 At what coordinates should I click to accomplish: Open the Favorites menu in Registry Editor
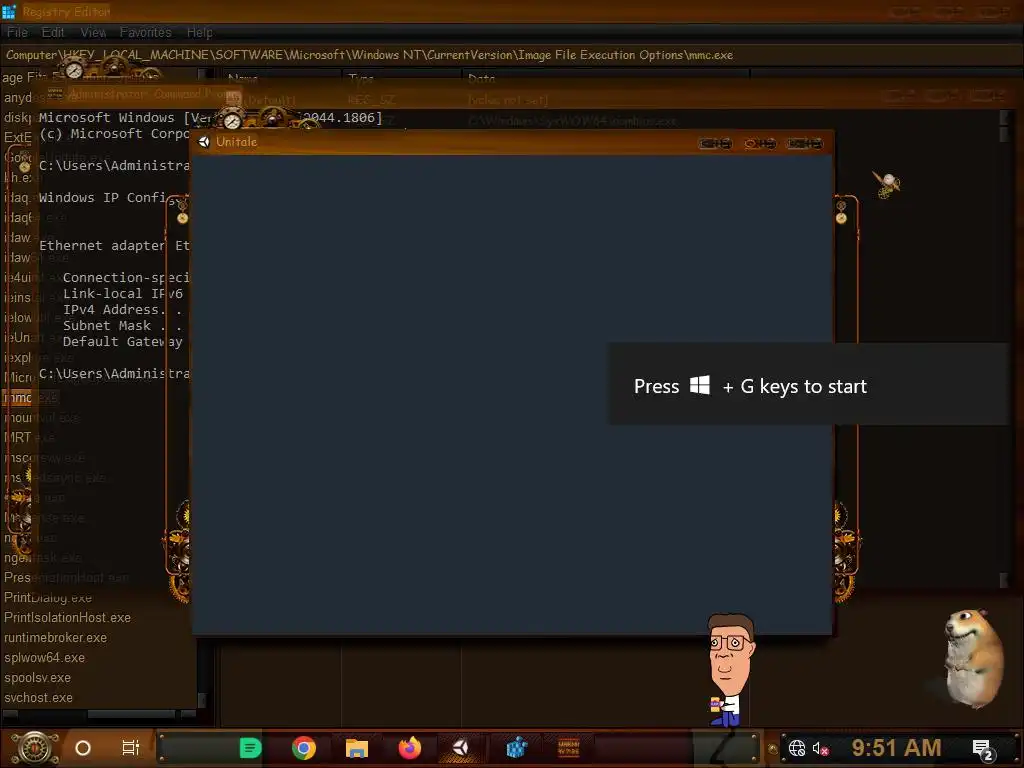[x=146, y=32]
